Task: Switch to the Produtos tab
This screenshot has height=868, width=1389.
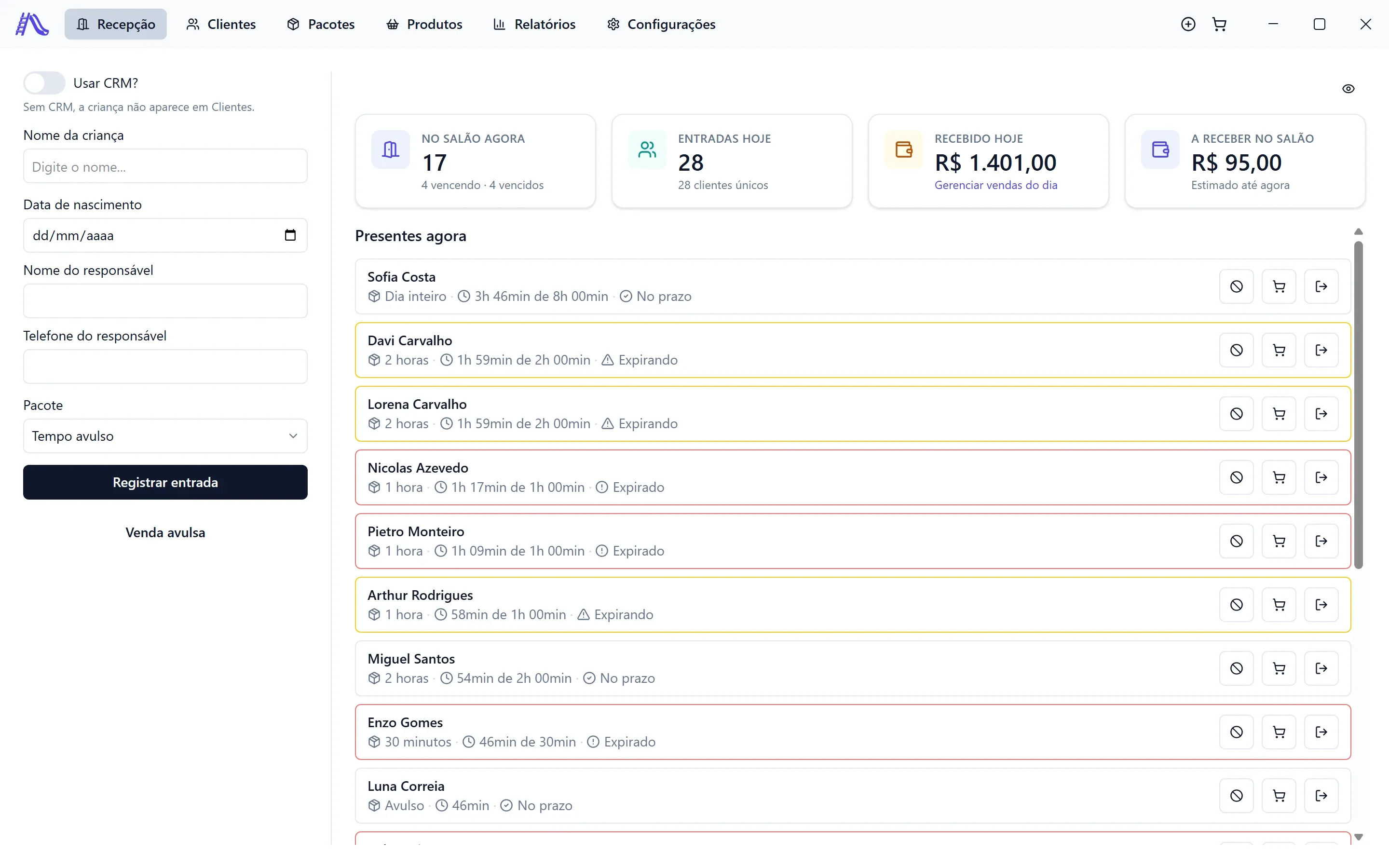Action: 424,24
